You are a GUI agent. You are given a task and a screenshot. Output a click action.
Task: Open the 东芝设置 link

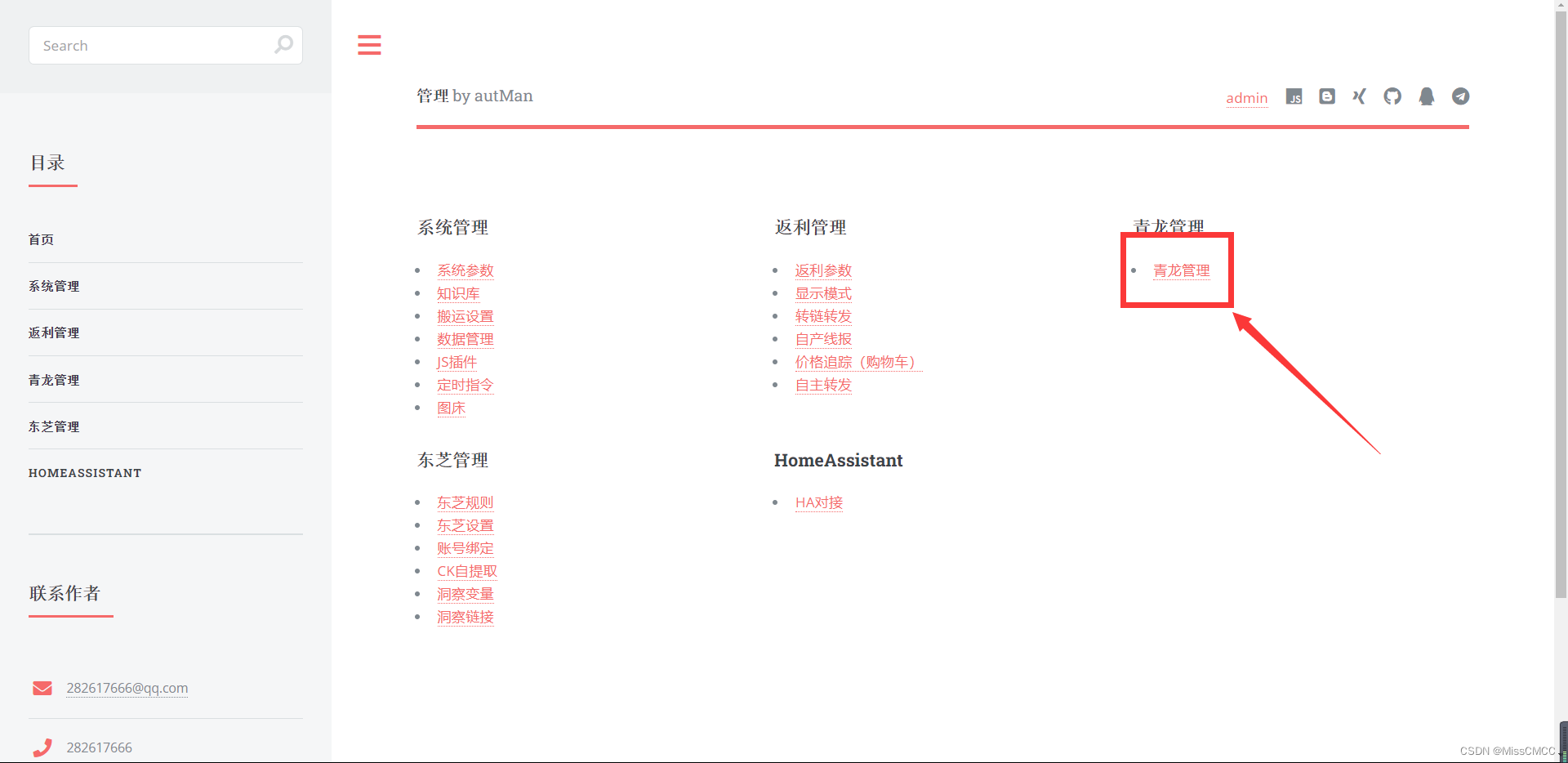coord(465,525)
